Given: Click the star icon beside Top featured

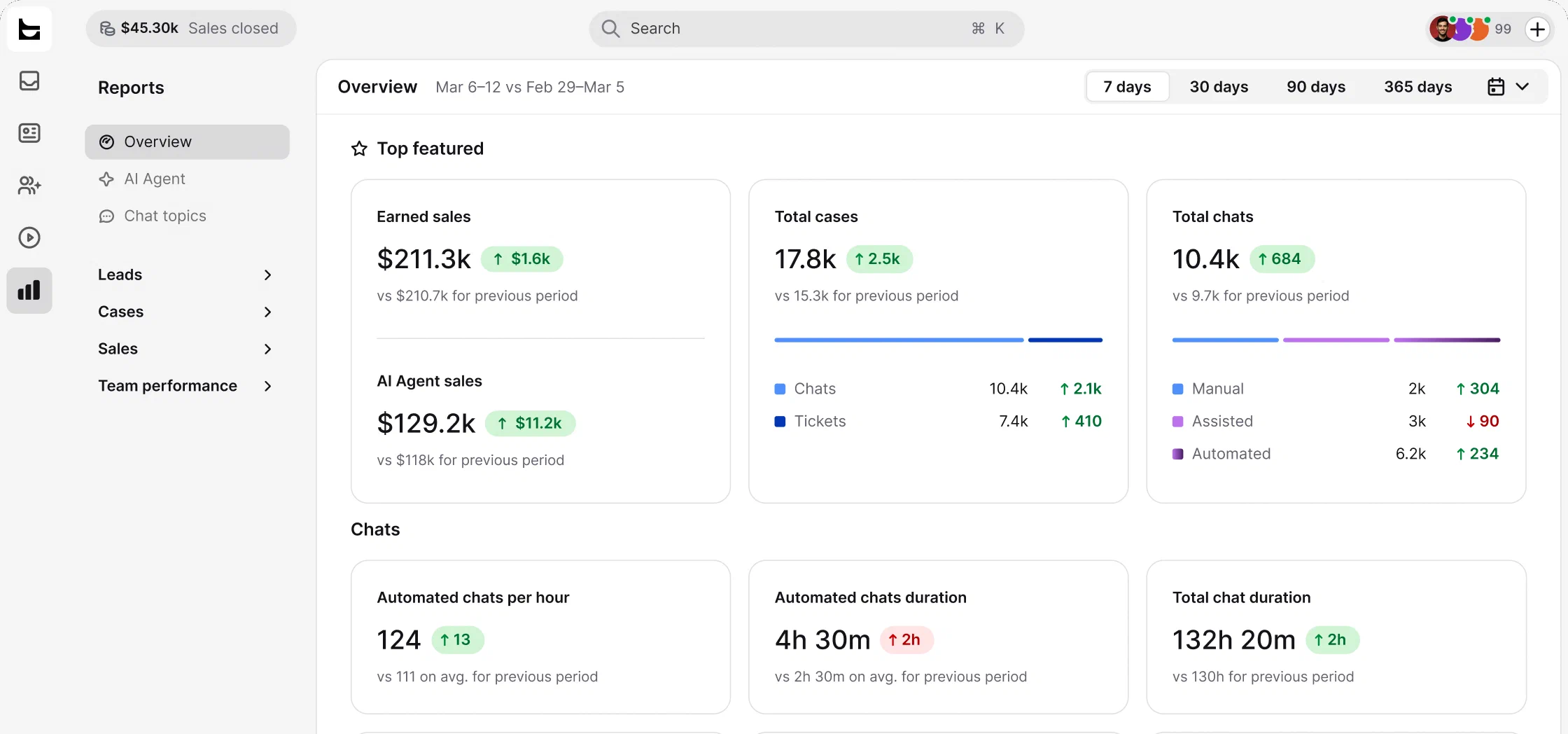Looking at the screenshot, I should click(359, 148).
